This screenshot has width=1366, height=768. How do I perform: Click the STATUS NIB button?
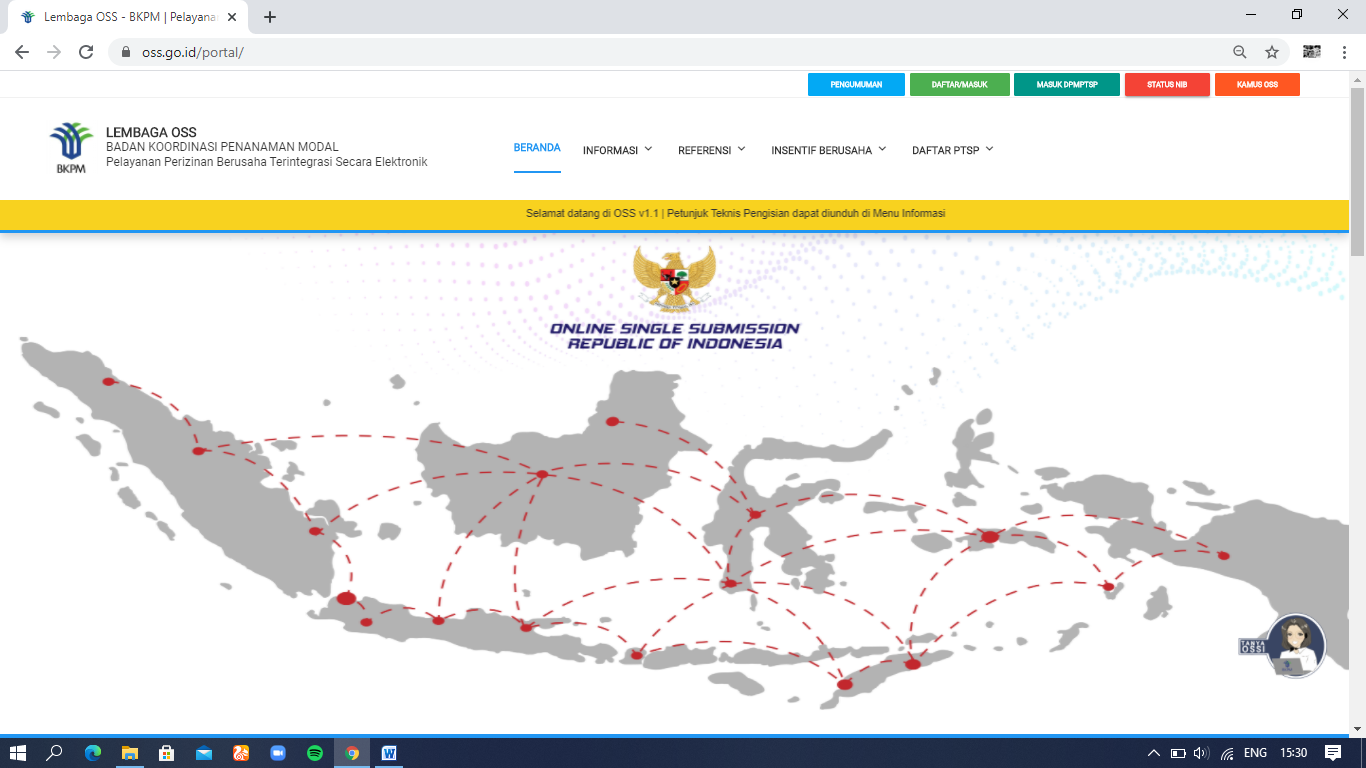coord(1167,85)
